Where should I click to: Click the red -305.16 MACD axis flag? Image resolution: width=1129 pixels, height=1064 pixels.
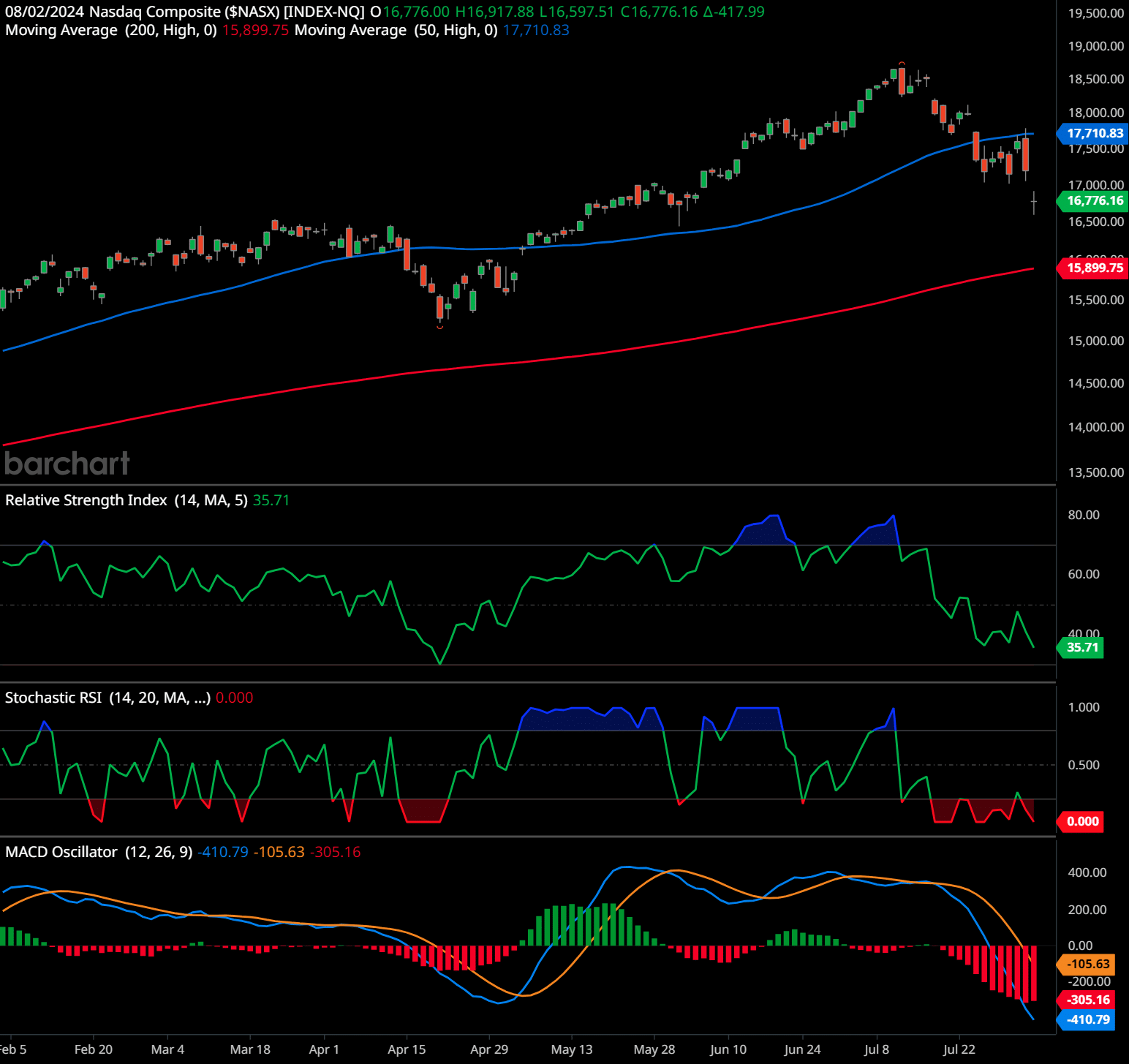tap(1087, 1000)
